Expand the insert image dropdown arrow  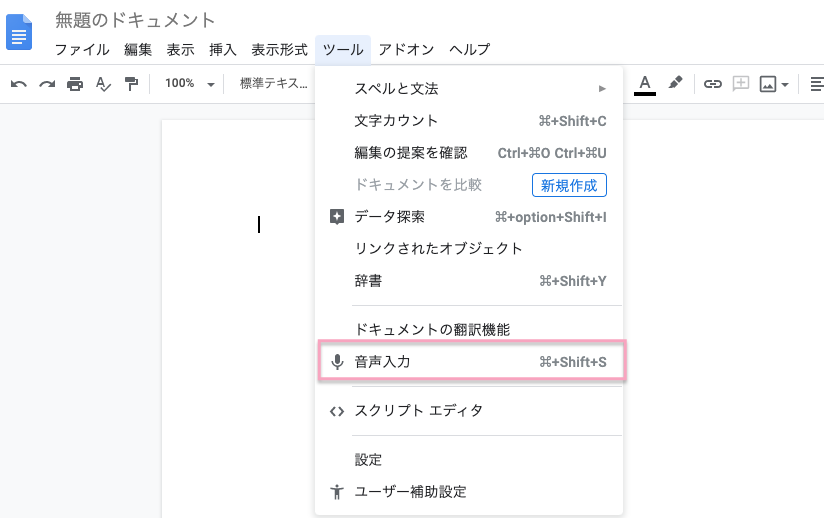[786, 85]
